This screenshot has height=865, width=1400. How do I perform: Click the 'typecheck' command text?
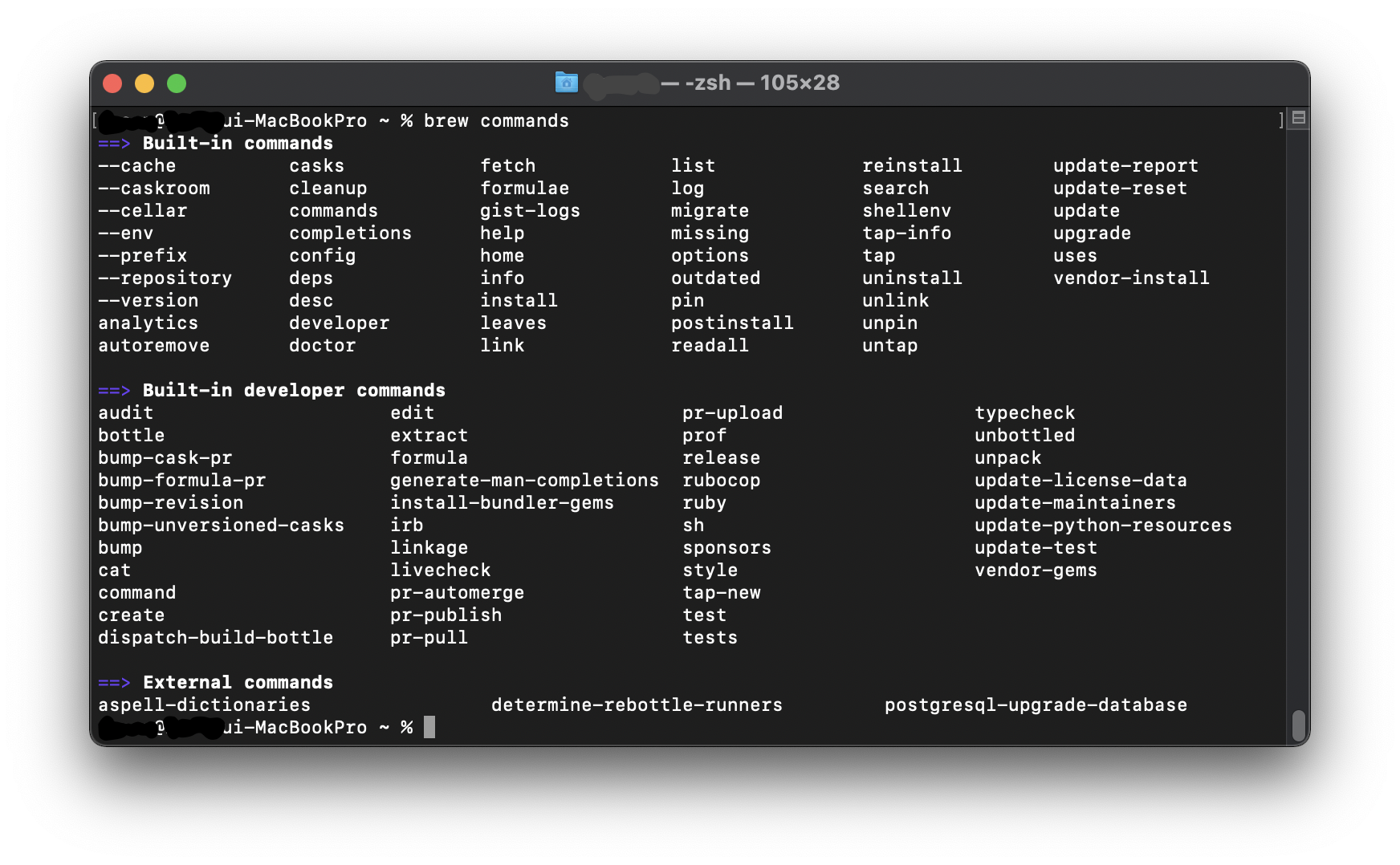coord(1025,413)
